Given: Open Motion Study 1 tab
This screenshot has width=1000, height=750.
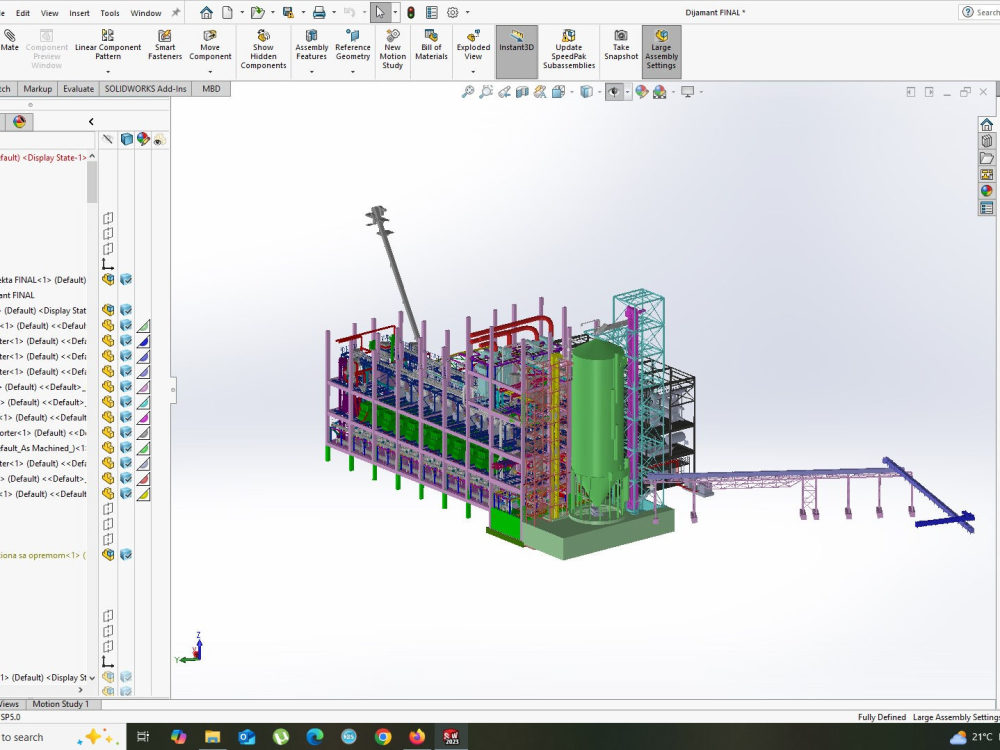Looking at the screenshot, I should tap(61, 704).
